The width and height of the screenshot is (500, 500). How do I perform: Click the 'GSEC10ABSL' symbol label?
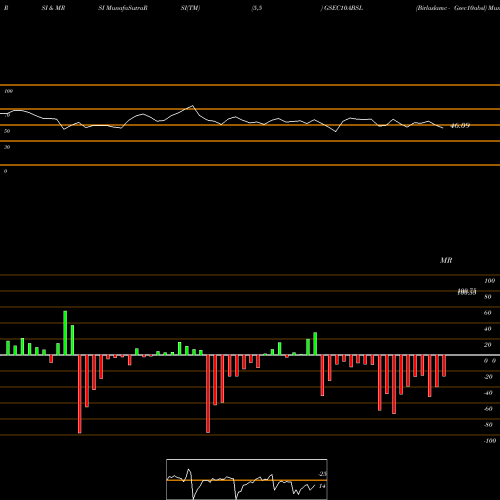pos(343,8)
